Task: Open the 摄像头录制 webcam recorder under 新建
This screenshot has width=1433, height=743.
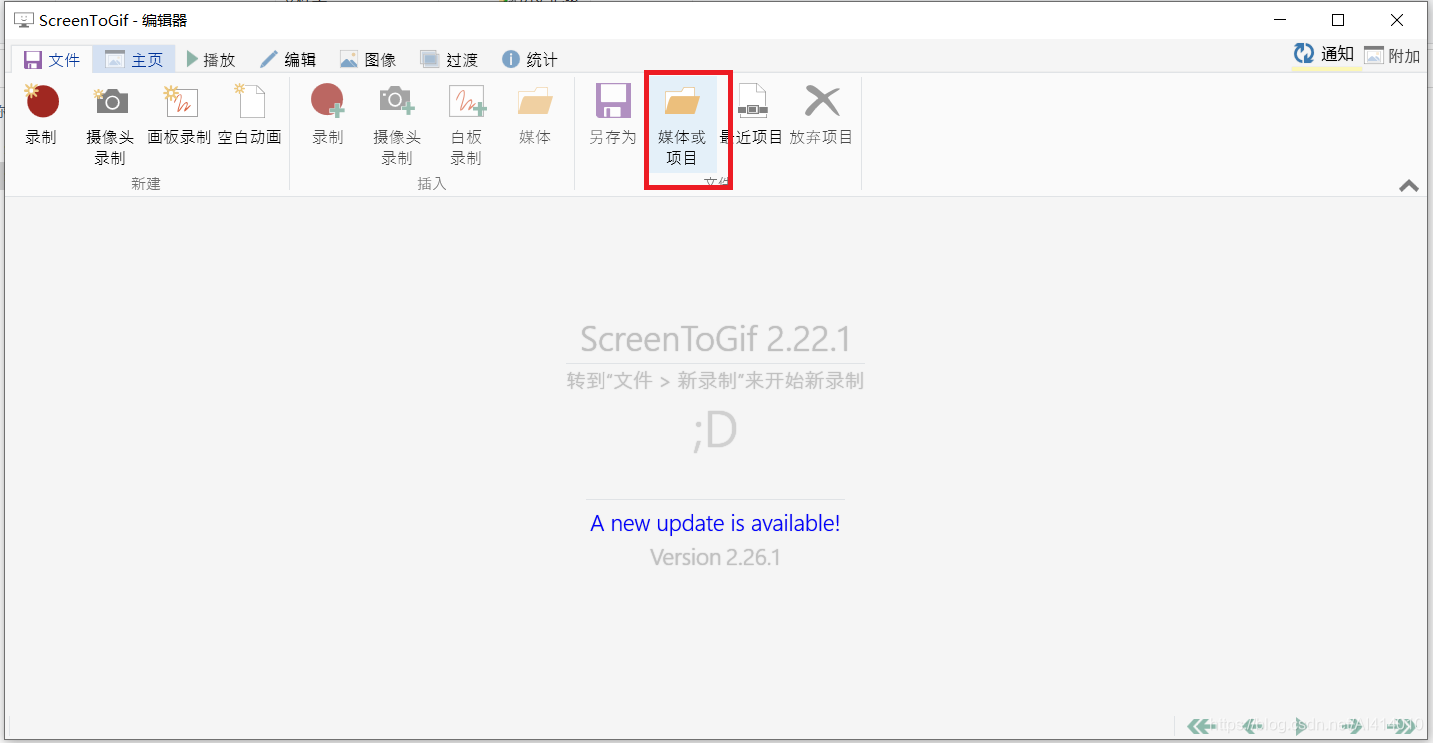Action: click(x=110, y=125)
